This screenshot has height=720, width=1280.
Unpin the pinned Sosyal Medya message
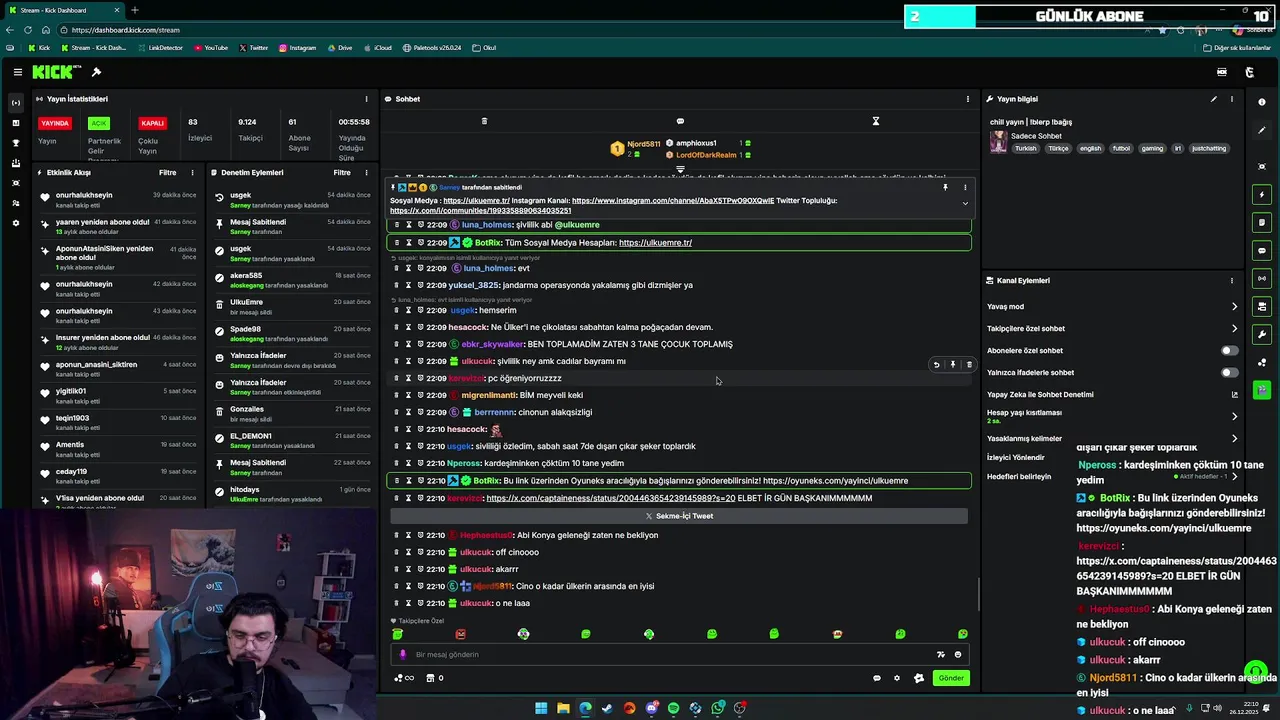click(x=945, y=187)
